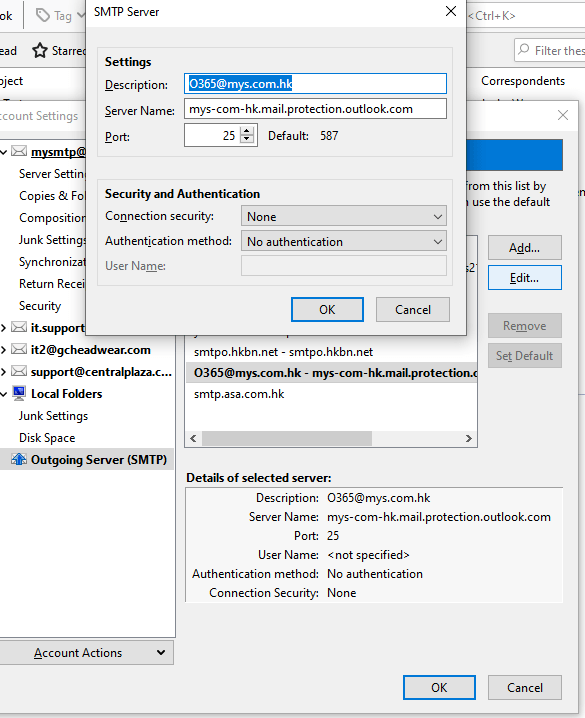Select Junk Settings under Local Folders

coord(53,416)
